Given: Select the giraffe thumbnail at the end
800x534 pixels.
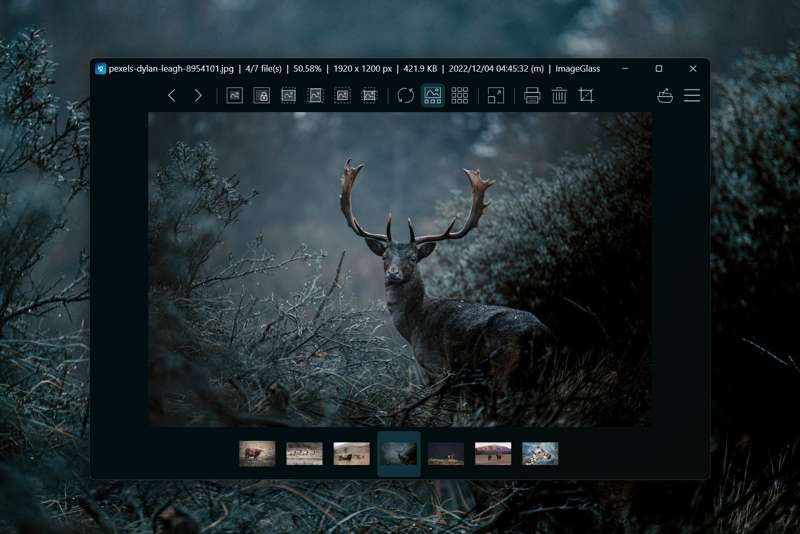Looking at the screenshot, I should [540, 454].
